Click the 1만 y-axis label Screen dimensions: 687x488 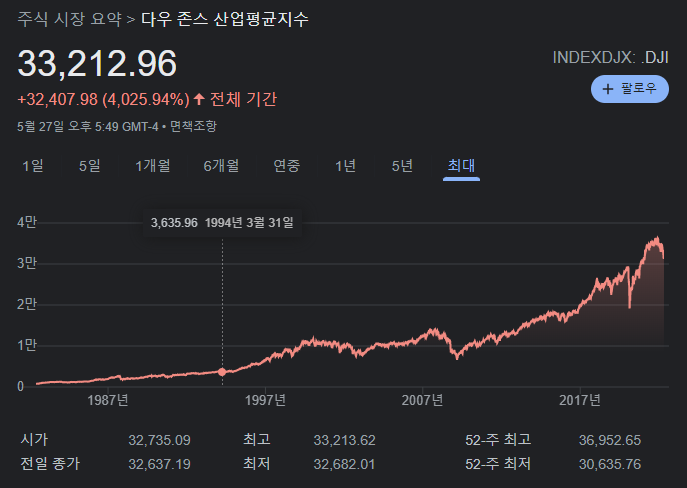point(27,346)
